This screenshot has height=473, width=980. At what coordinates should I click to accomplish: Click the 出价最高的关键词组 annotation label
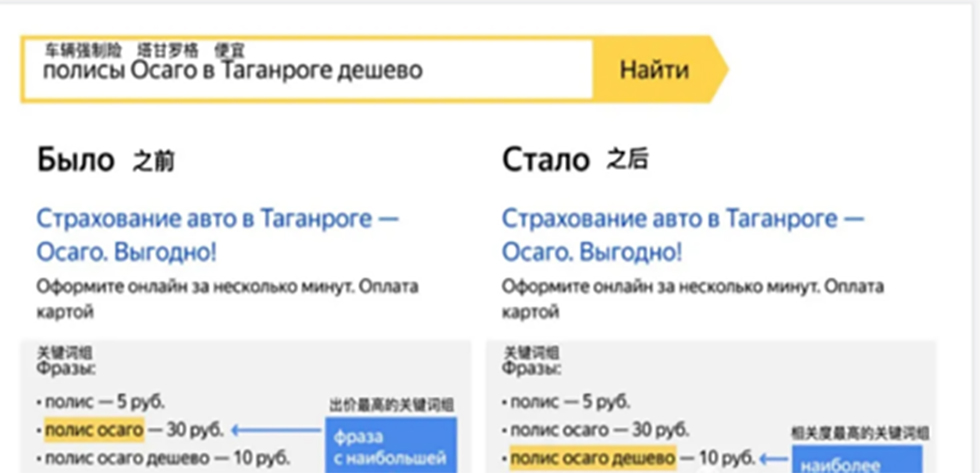pos(391,405)
